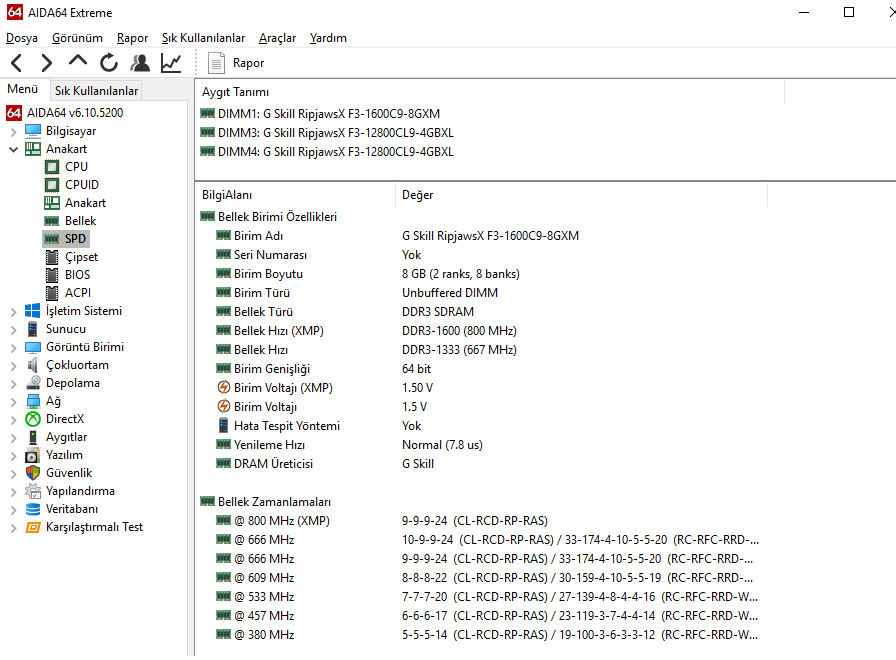The width and height of the screenshot is (896, 660).
Task: Open the Araçlar menu
Action: click(277, 38)
